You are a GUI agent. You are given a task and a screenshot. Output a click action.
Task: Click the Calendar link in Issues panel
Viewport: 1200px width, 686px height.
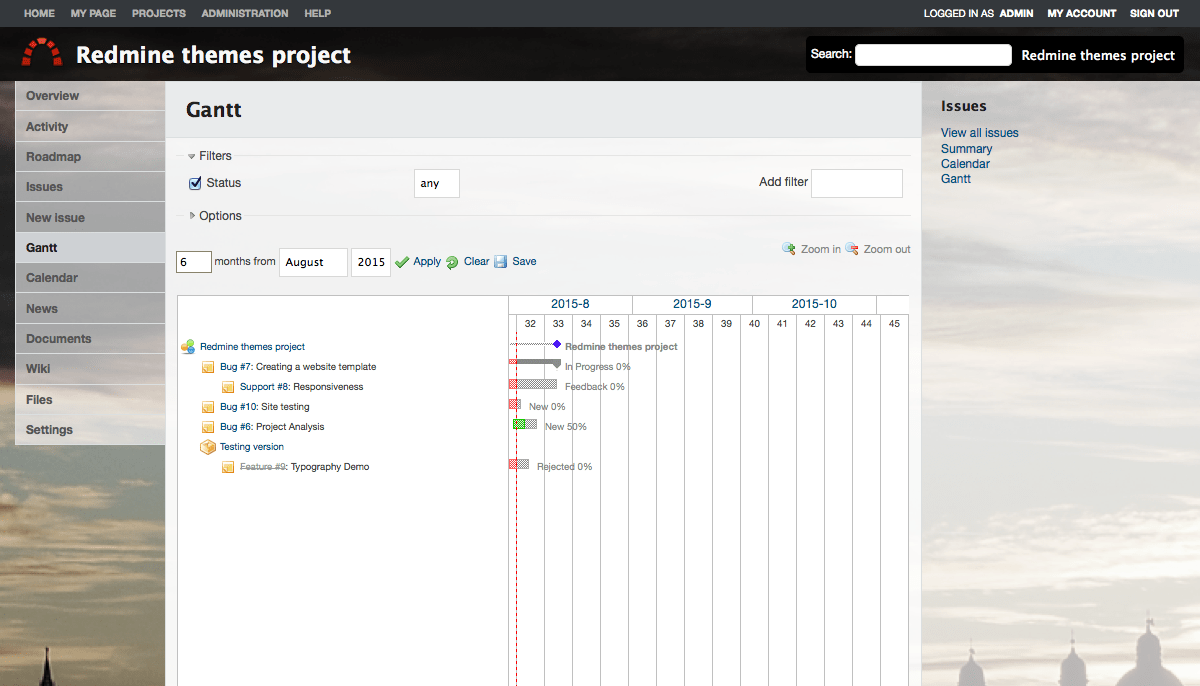tap(965, 164)
